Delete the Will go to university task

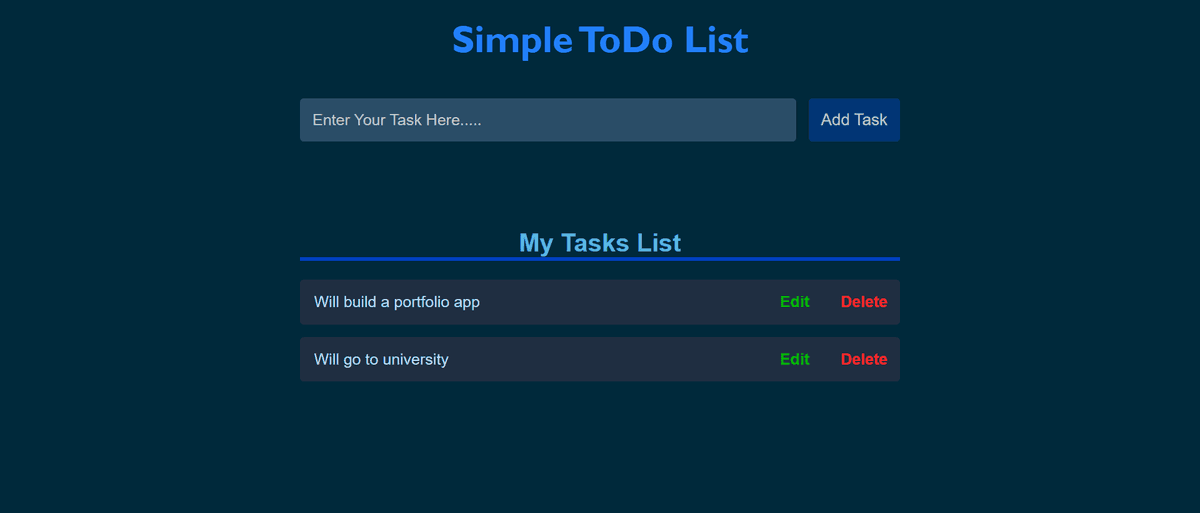[864, 359]
